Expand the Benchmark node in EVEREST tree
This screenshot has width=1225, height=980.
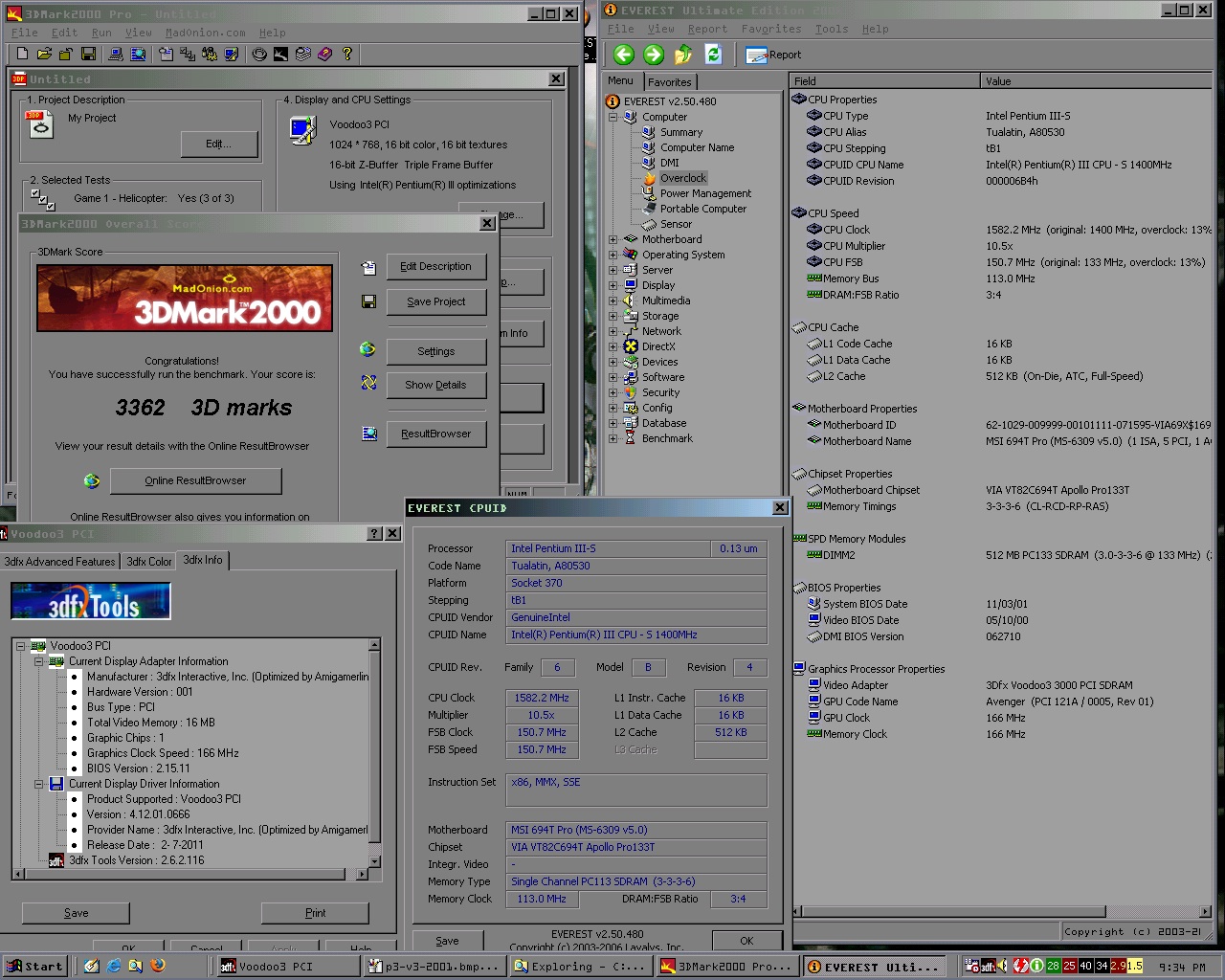pyautogui.click(x=612, y=438)
